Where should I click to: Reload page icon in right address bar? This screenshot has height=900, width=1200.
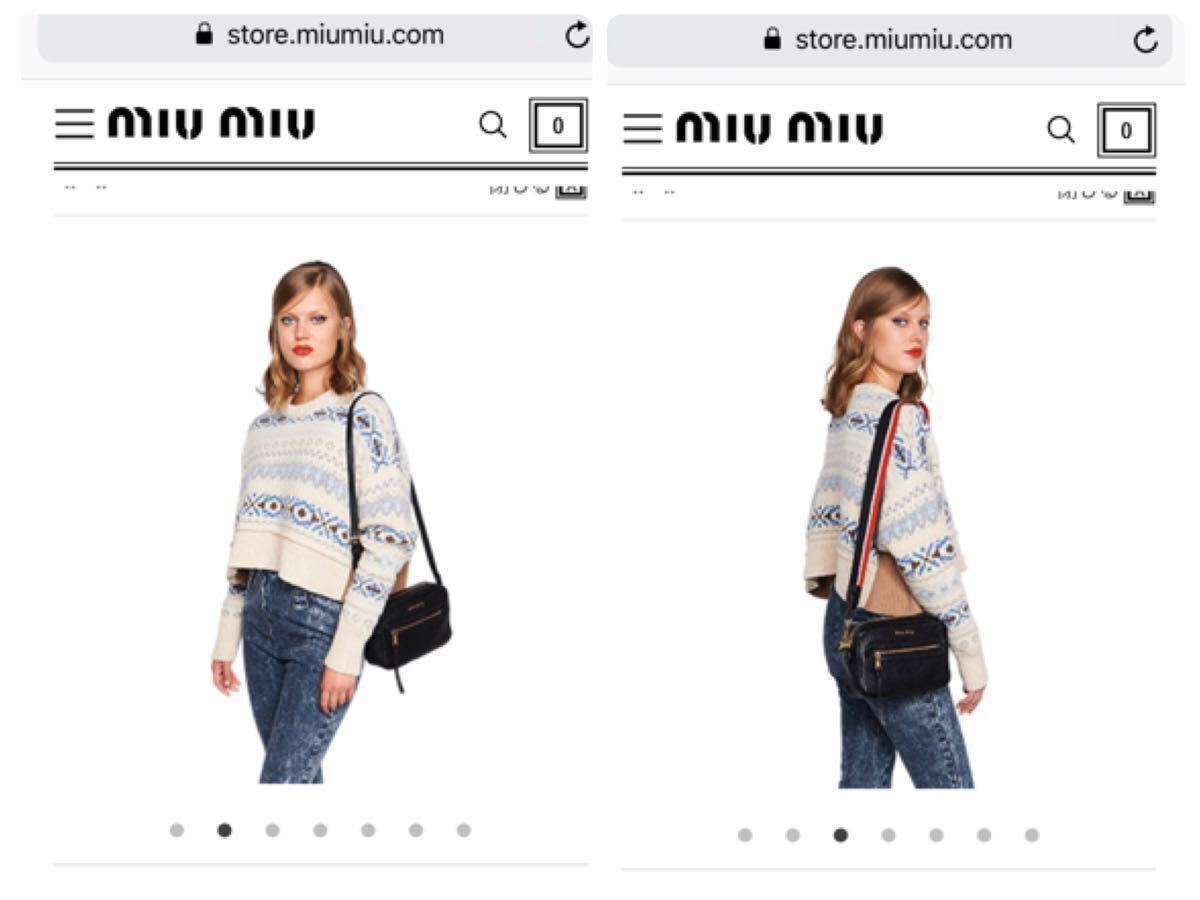click(1145, 40)
